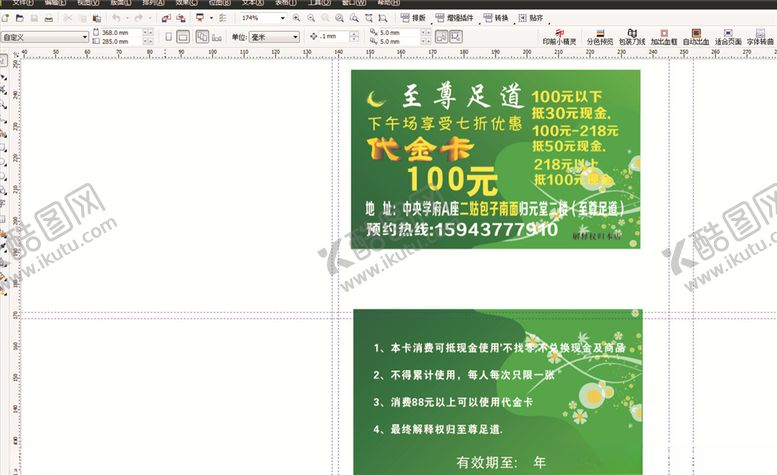
Task: Select the 有效期至: 年 text on back card
Action: click(501, 463)
